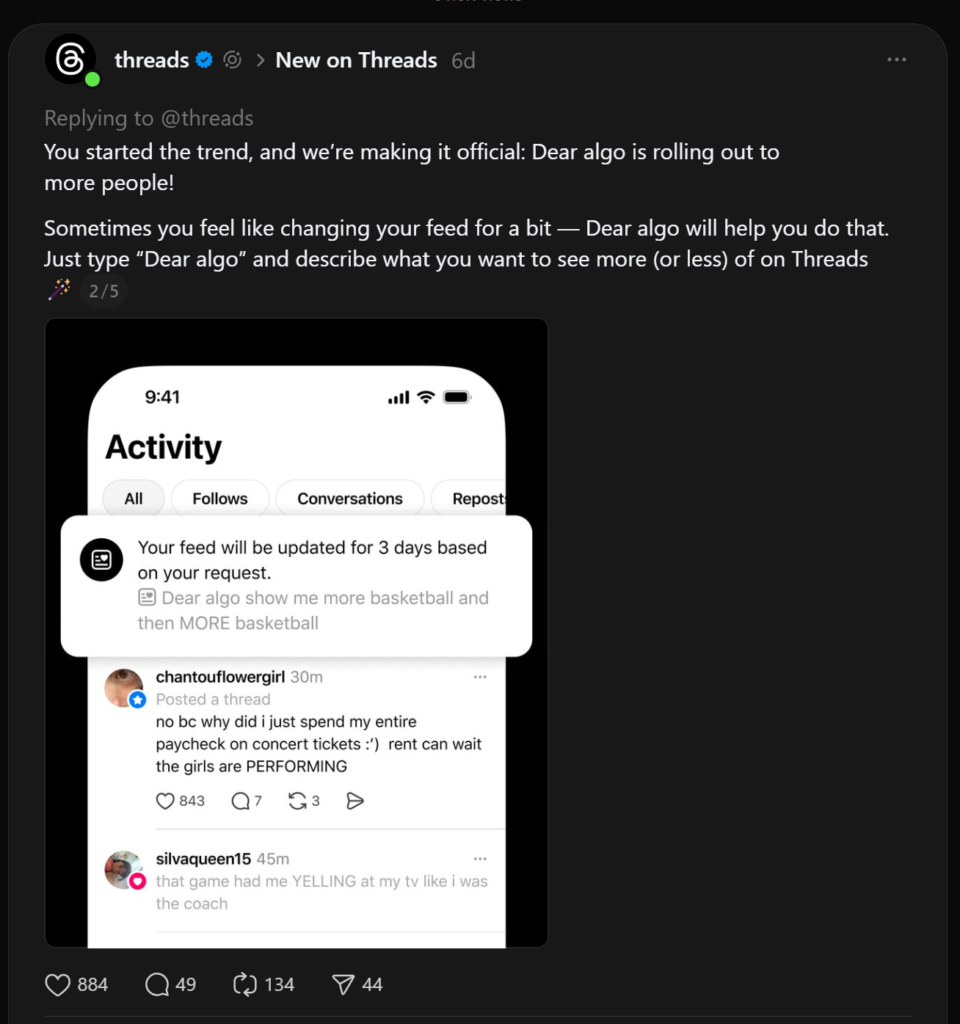The image size is (960, 1024).
Task: Like the post using the heart icon
Action: (57, 985)
